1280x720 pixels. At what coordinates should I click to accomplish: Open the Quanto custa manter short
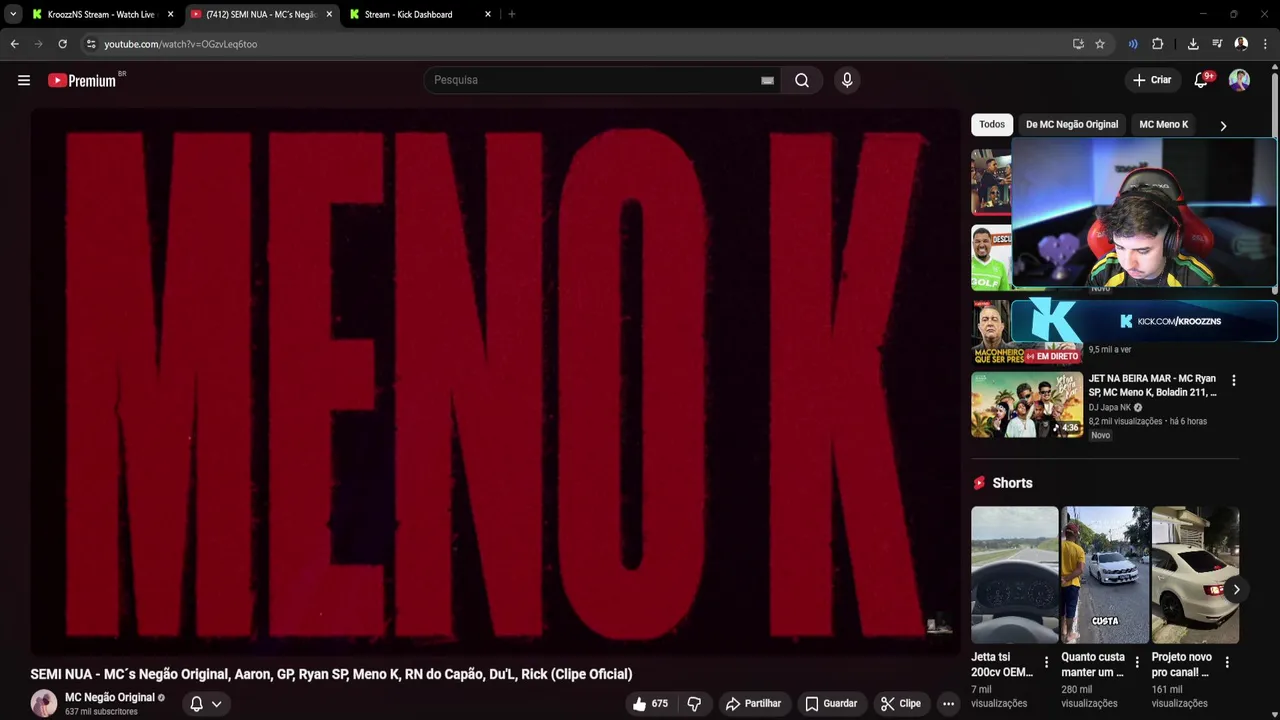pos(1105,575)
